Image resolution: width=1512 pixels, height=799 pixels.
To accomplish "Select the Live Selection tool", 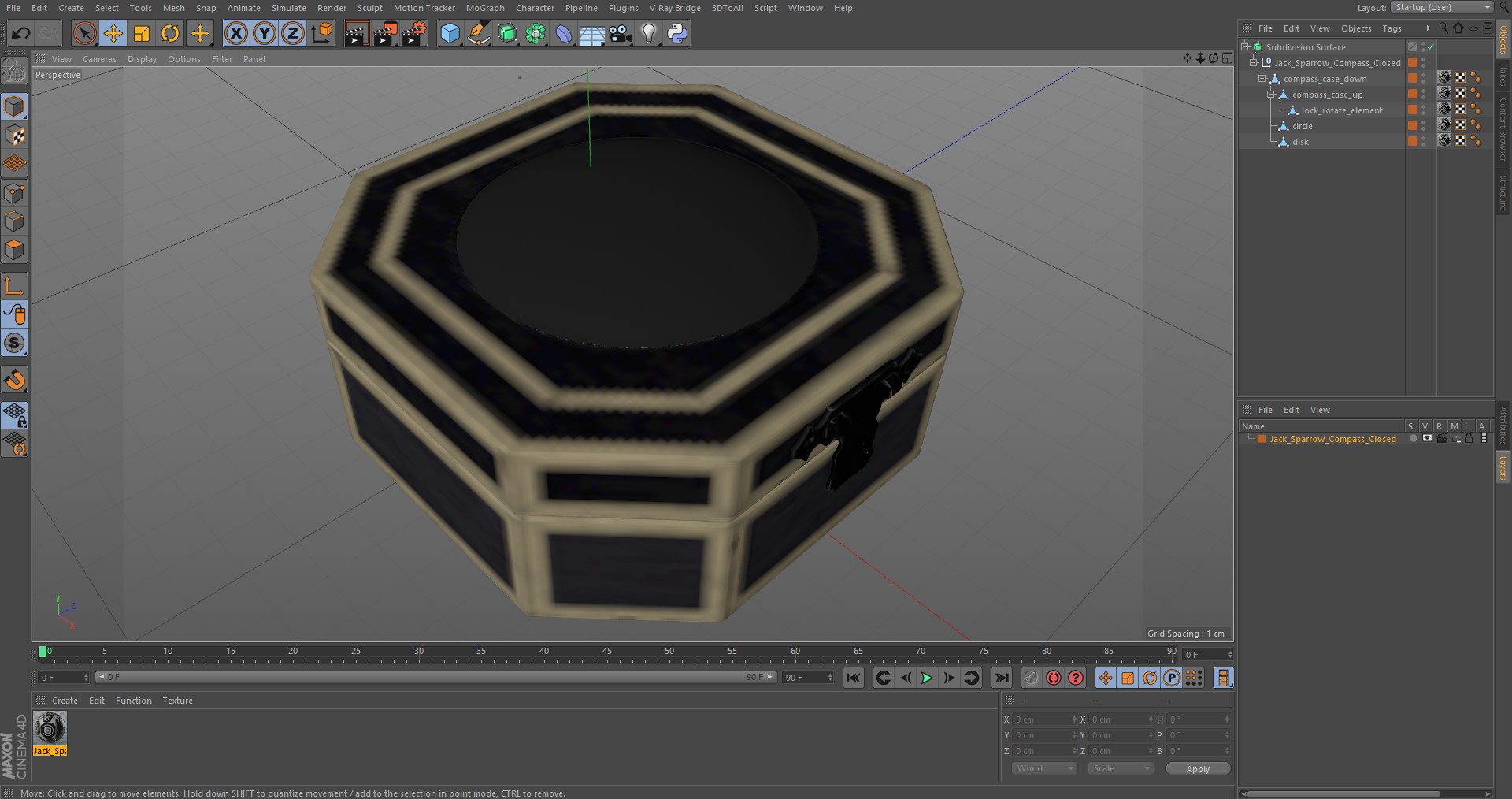I will pyautogui.click(x=84, y=33).
